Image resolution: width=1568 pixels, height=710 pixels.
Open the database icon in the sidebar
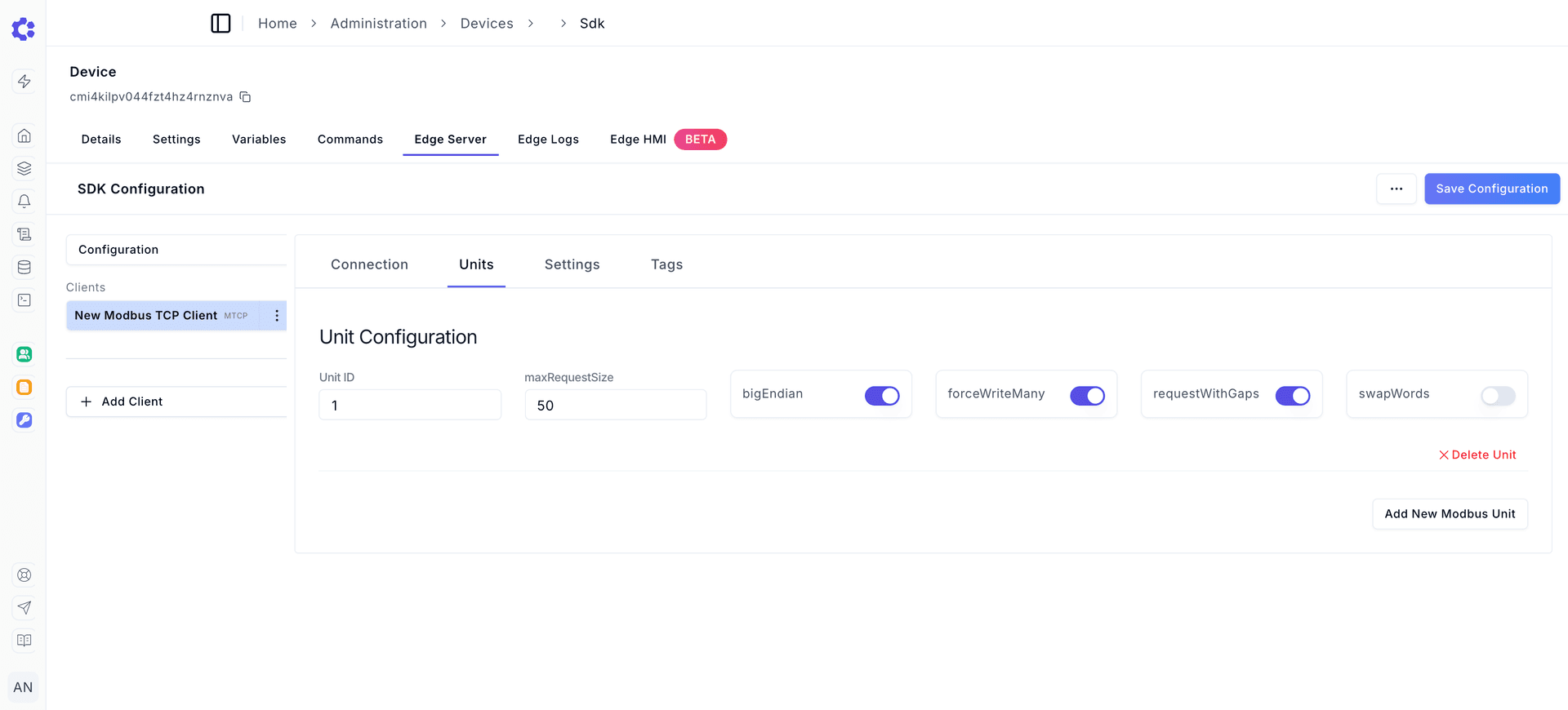[x=24, y=268]
